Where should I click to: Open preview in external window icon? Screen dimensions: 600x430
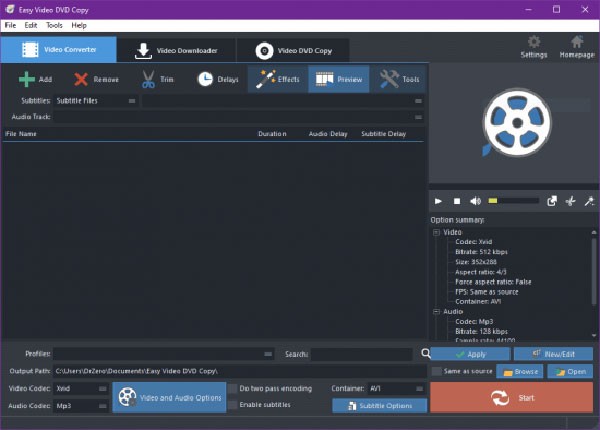[x=552, y=201]
